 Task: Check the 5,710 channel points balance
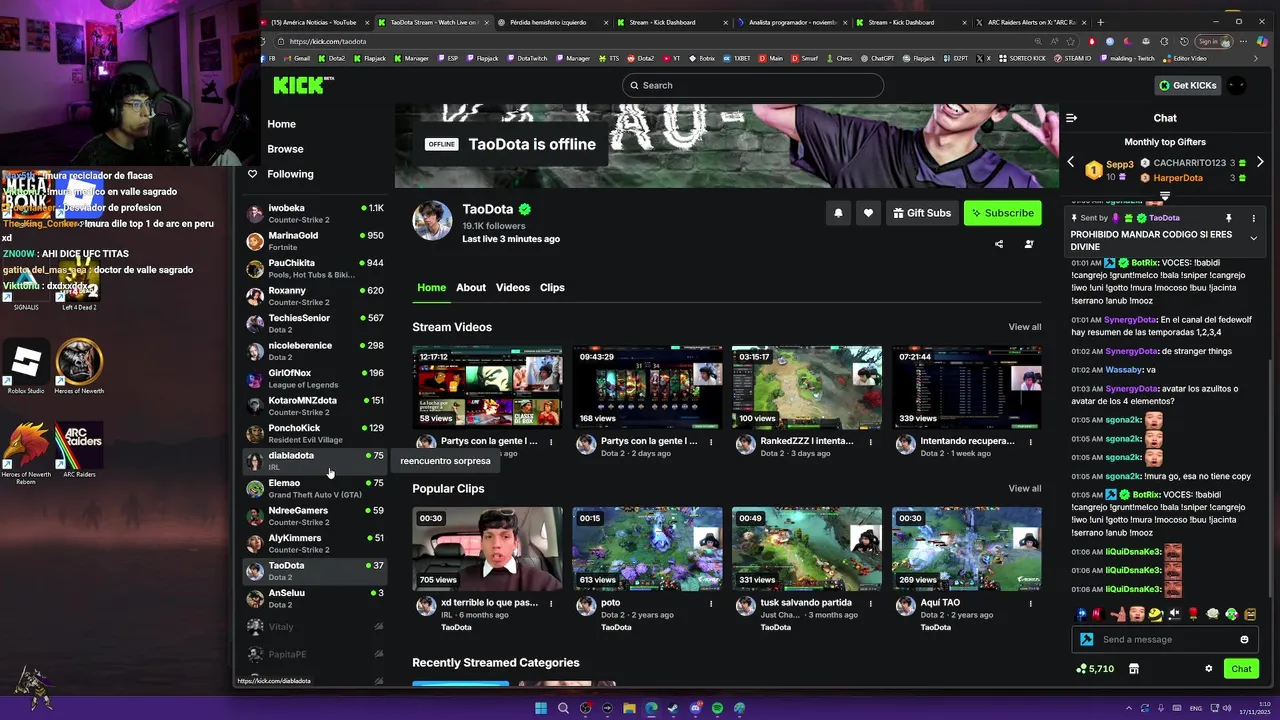pos(1095,669)
